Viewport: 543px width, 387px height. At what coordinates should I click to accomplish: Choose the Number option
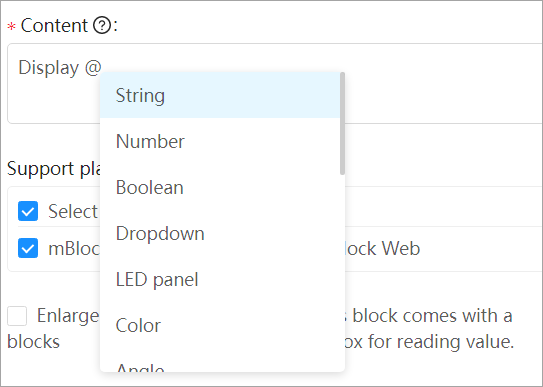click(220, 141)
